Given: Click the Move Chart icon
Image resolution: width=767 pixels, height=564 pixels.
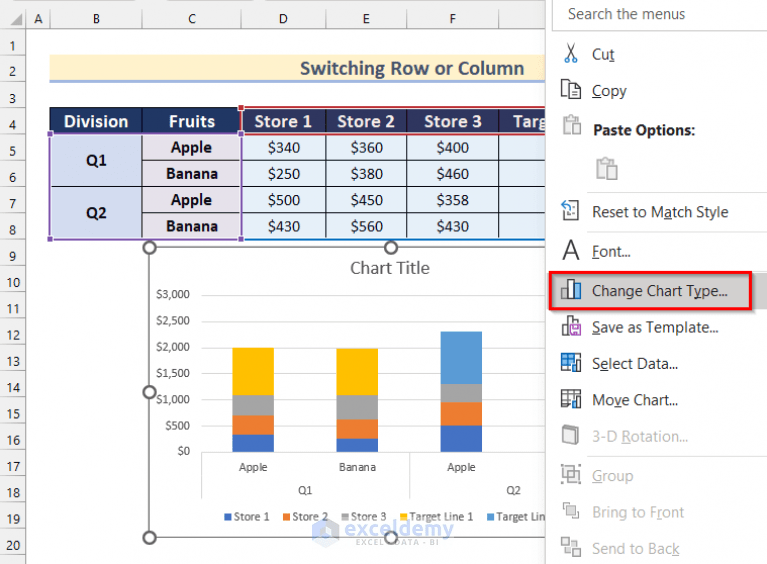Looking at the screenshot, I should tap(571, 399).
